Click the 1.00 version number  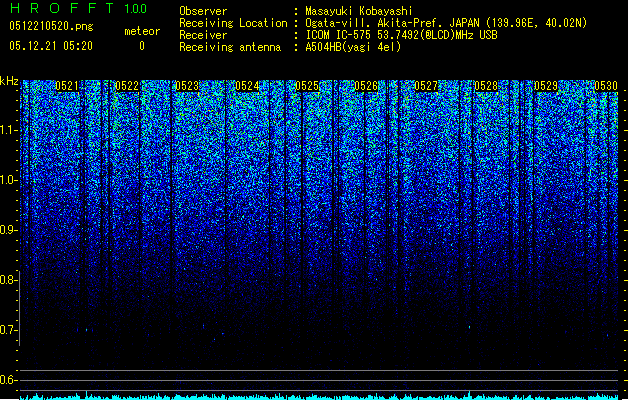[x=136, y=8]
